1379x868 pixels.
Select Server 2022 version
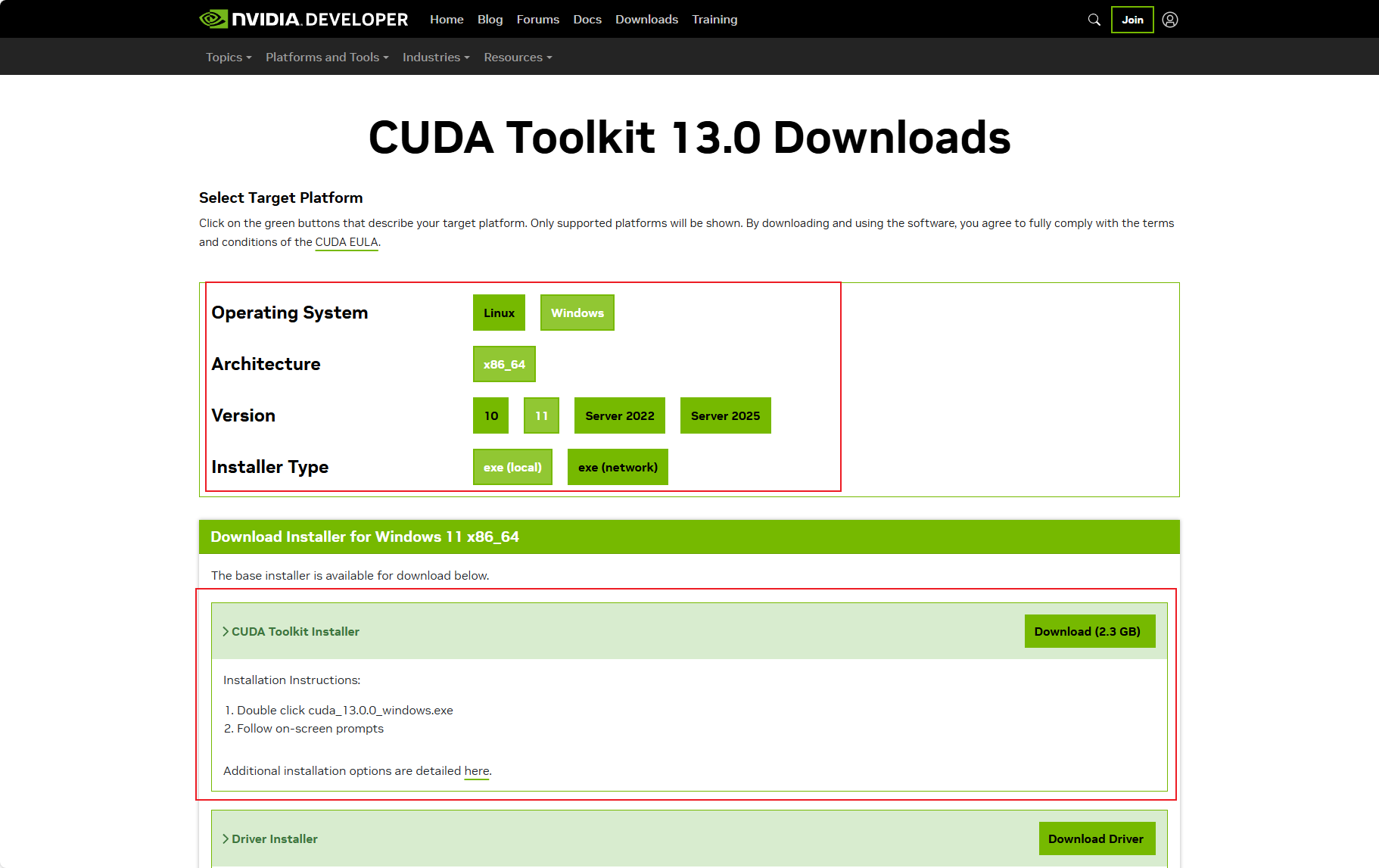(620, 415)
